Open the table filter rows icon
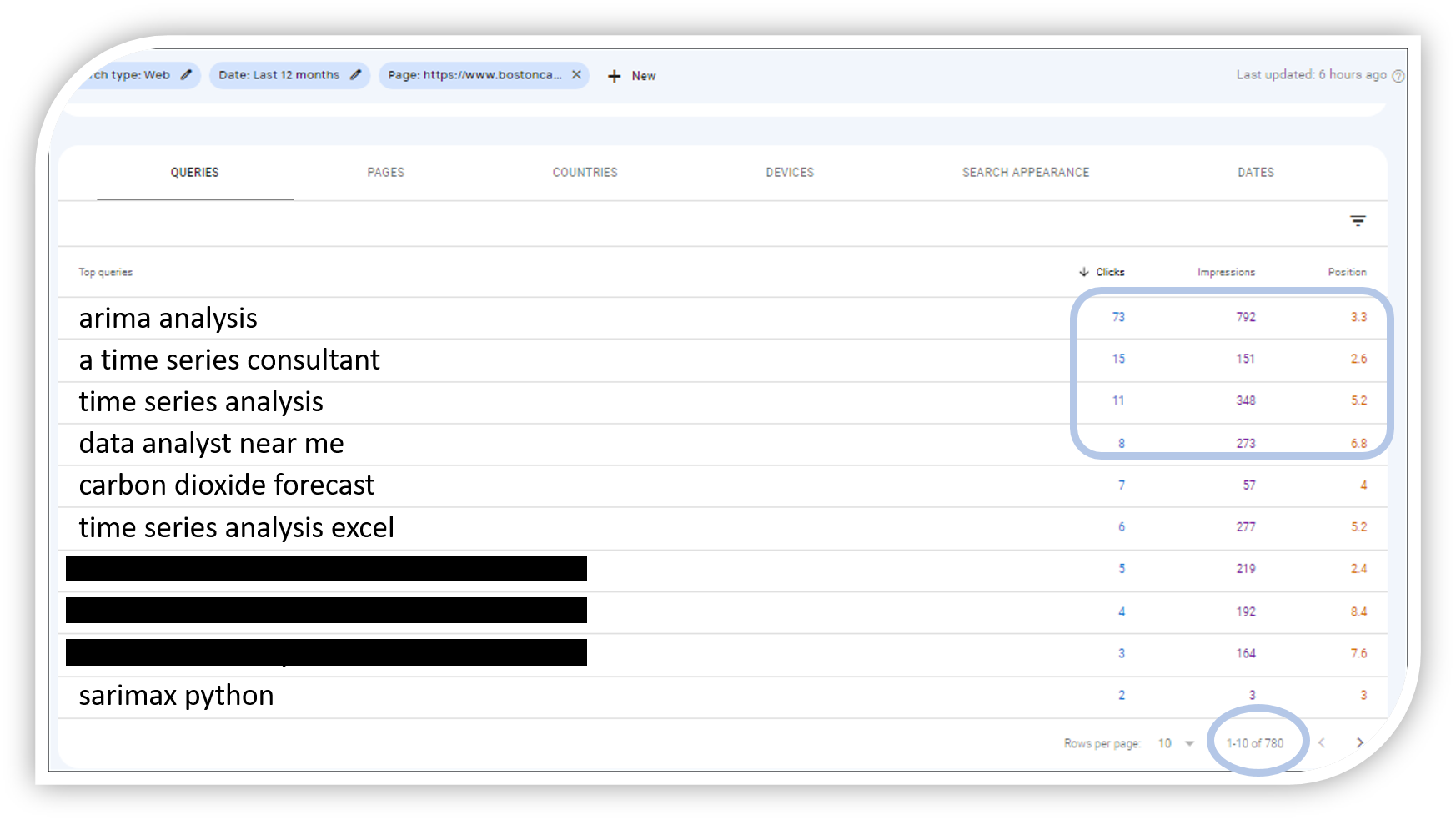Screen dimensions: 1456x820 pos(1358,221)
